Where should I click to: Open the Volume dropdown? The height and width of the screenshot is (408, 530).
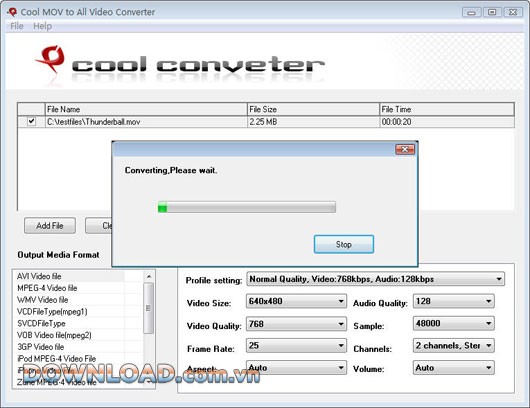click(454, 368)
